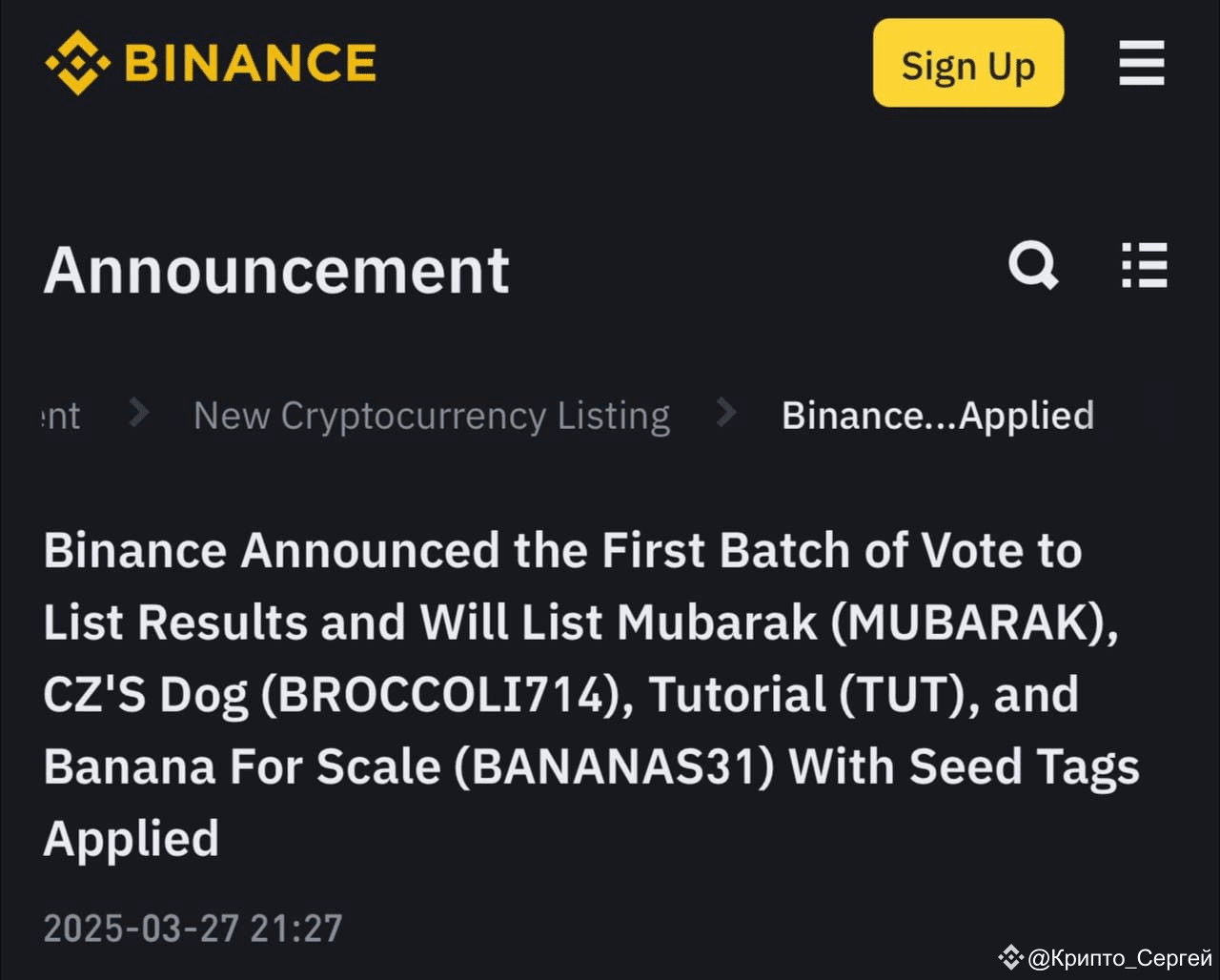Screen dimensions: 1220x980
Task: Open the search icon on the Announcement page
Action: pyautogui.click(x=1034, y=268)
